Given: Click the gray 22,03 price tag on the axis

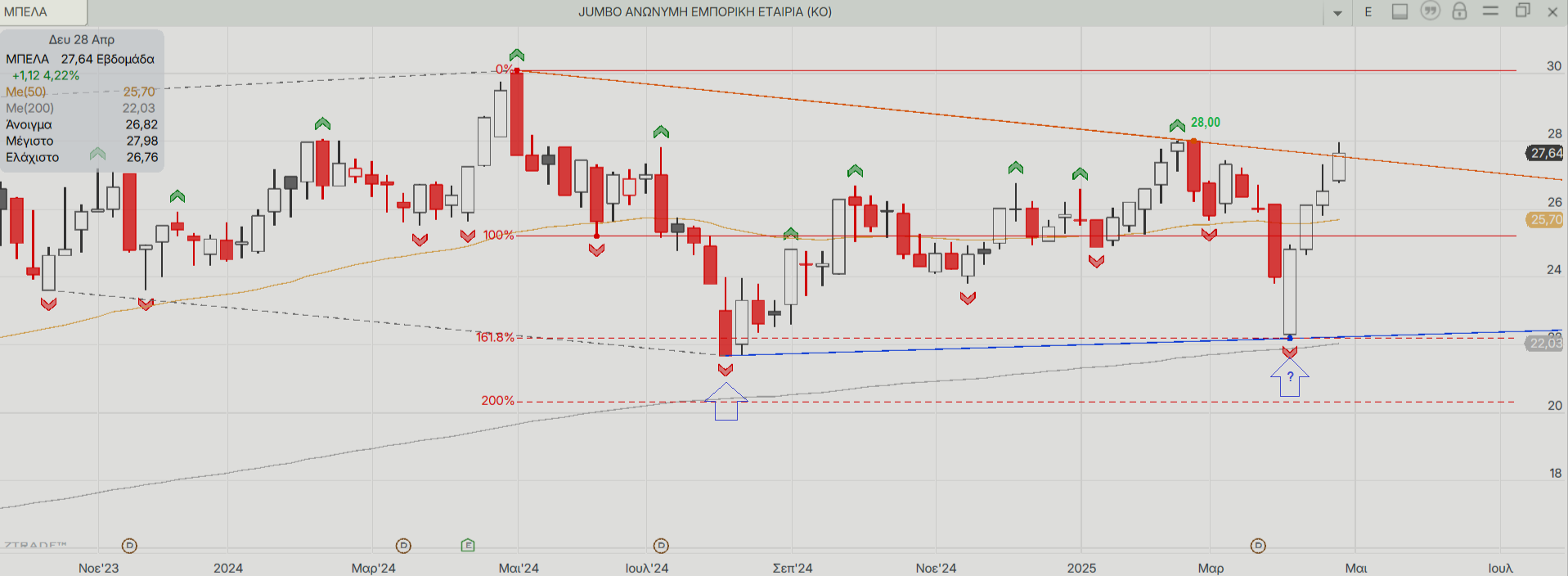Looking at the screenshot, I should [1545, 343].
